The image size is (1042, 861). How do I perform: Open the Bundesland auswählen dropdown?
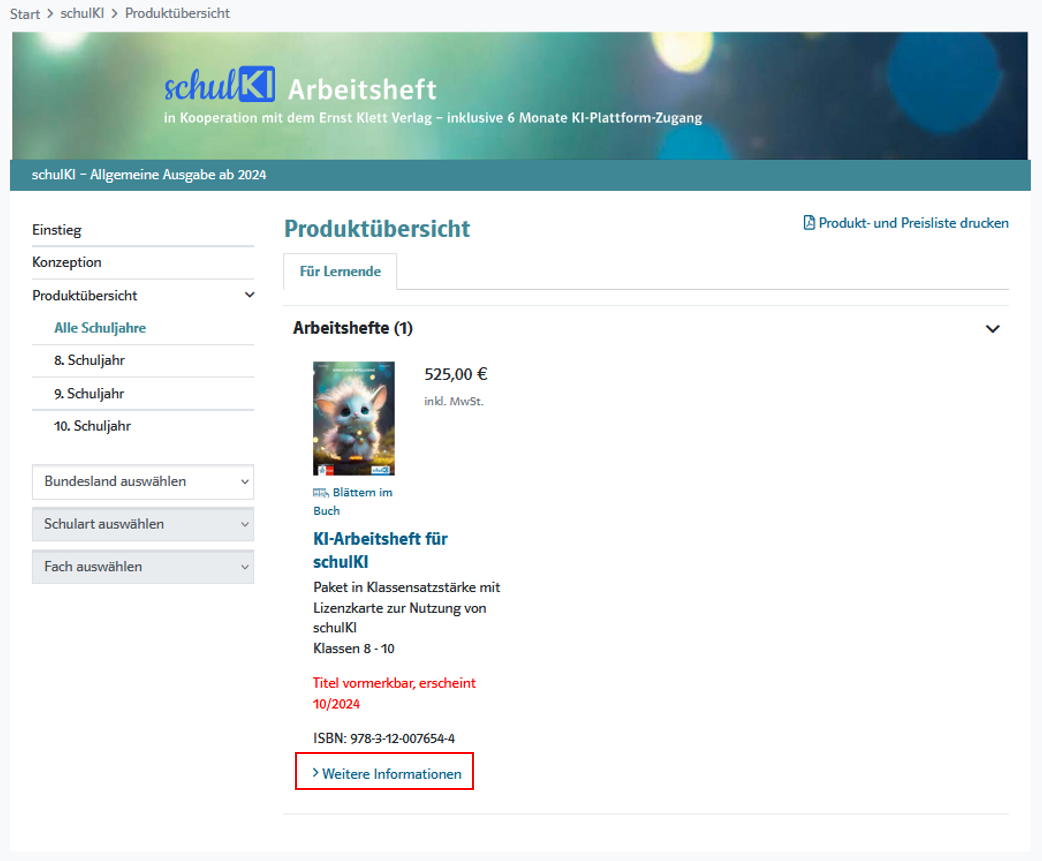click(x=143, y=481)
